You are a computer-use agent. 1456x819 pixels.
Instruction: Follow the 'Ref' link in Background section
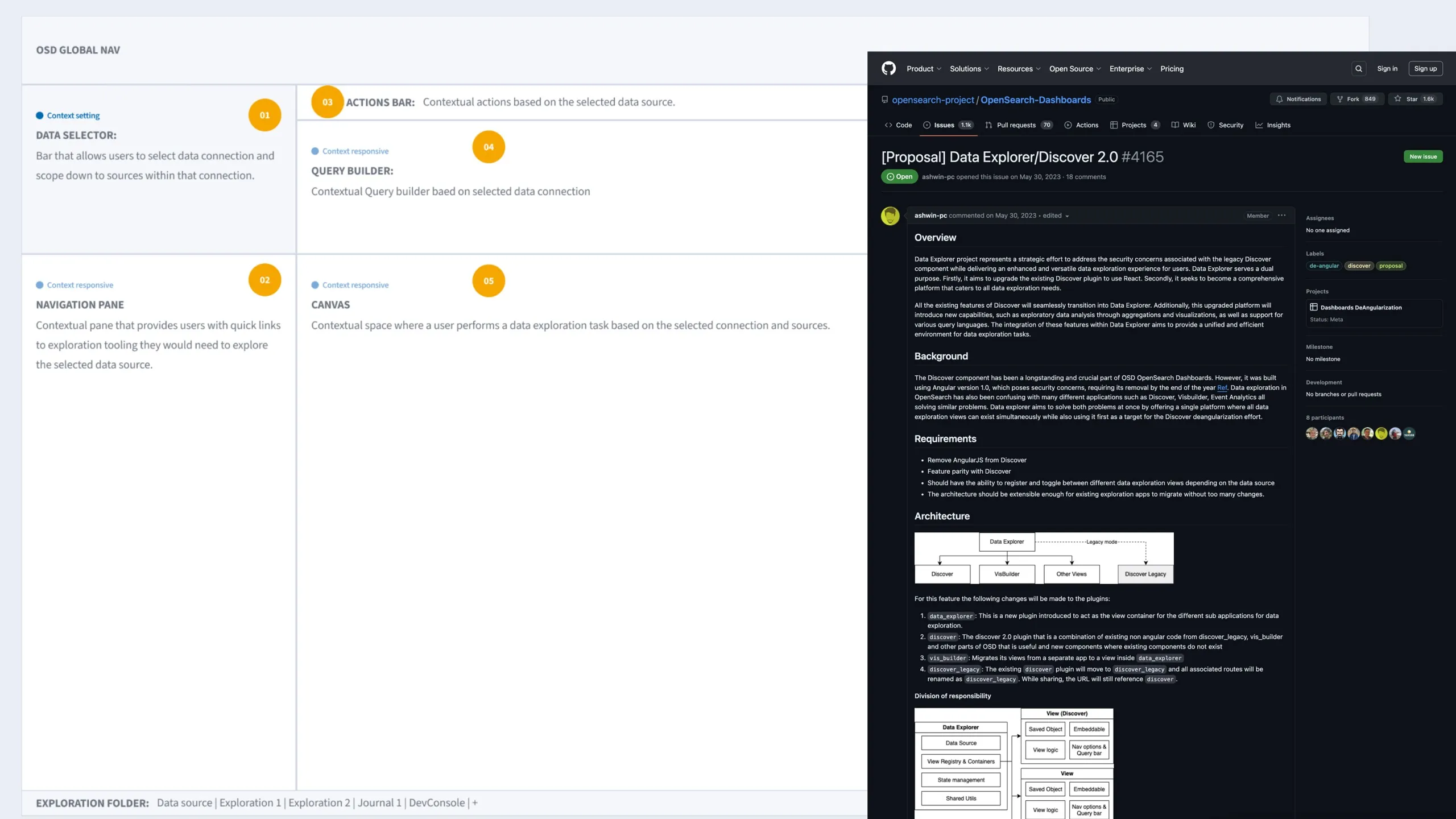point(1222,388)
